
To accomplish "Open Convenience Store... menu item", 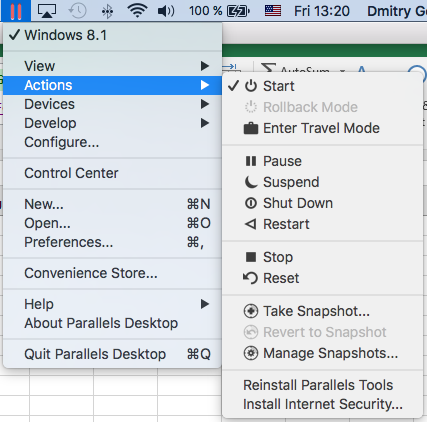I will coord(113,273).
